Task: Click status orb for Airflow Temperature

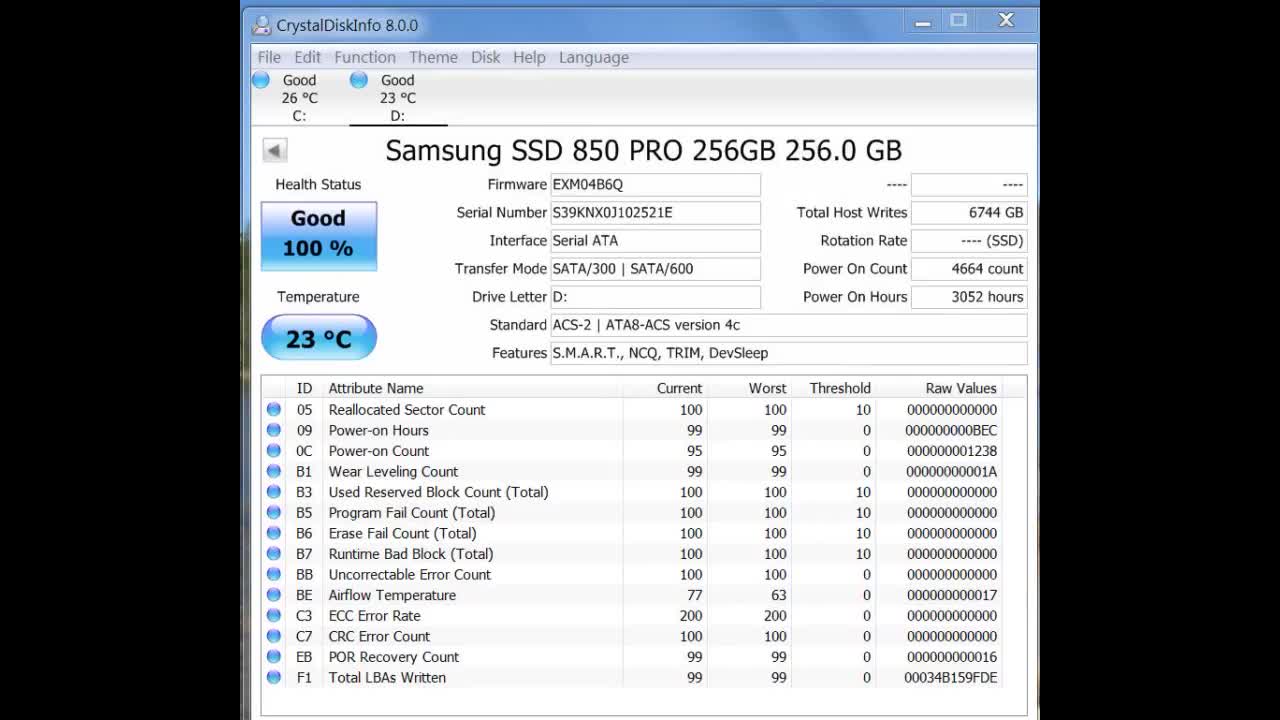Action: (x=273, y=595)
